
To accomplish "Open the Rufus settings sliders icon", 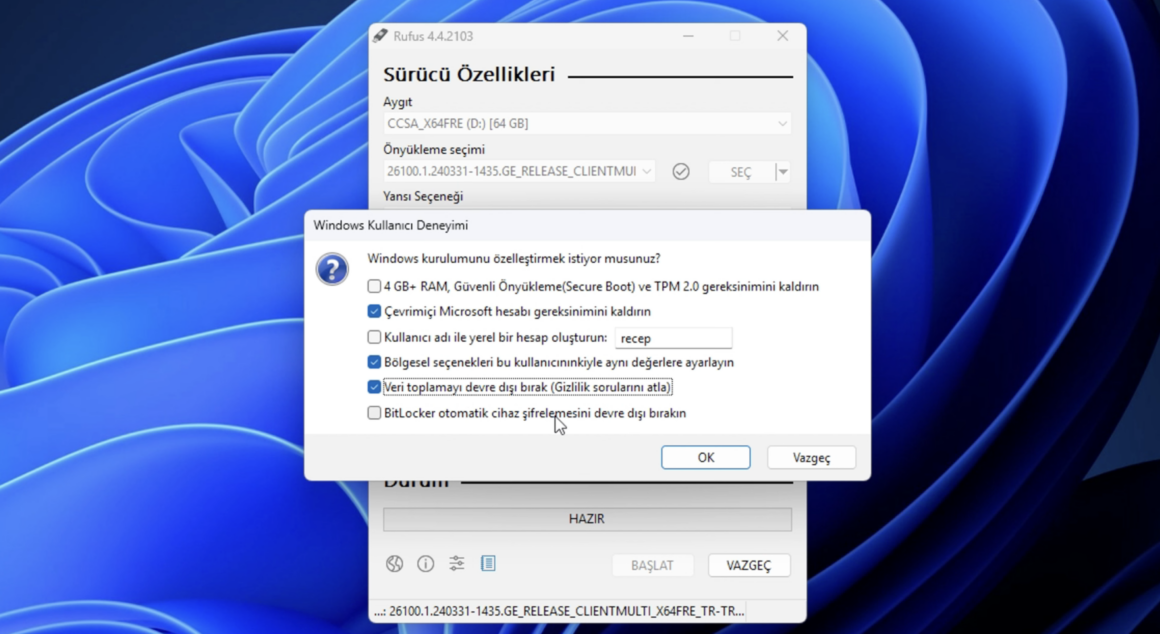I will pyautogui.click(x=456, y=564).
